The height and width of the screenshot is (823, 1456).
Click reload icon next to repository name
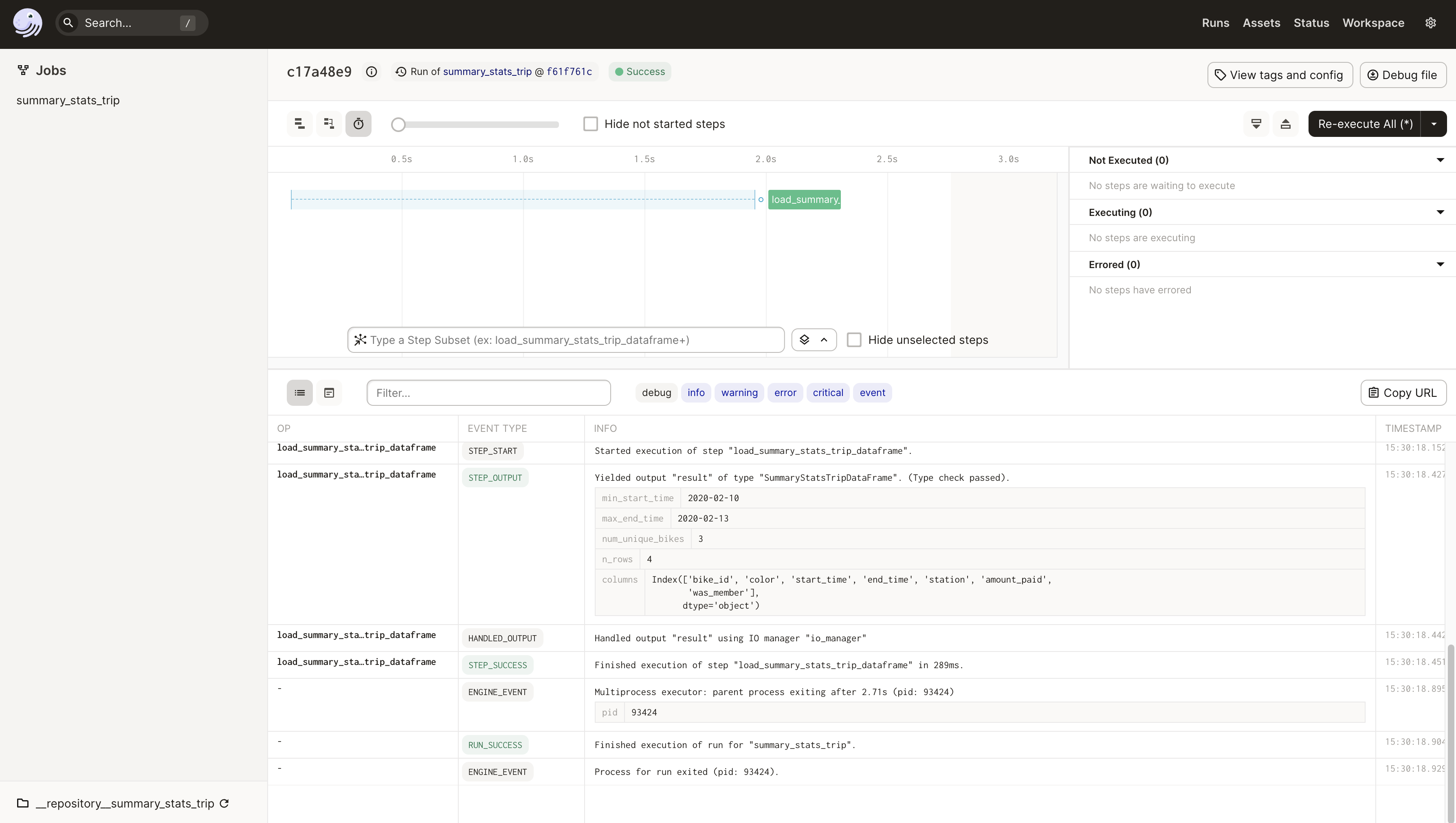point(224,803)
